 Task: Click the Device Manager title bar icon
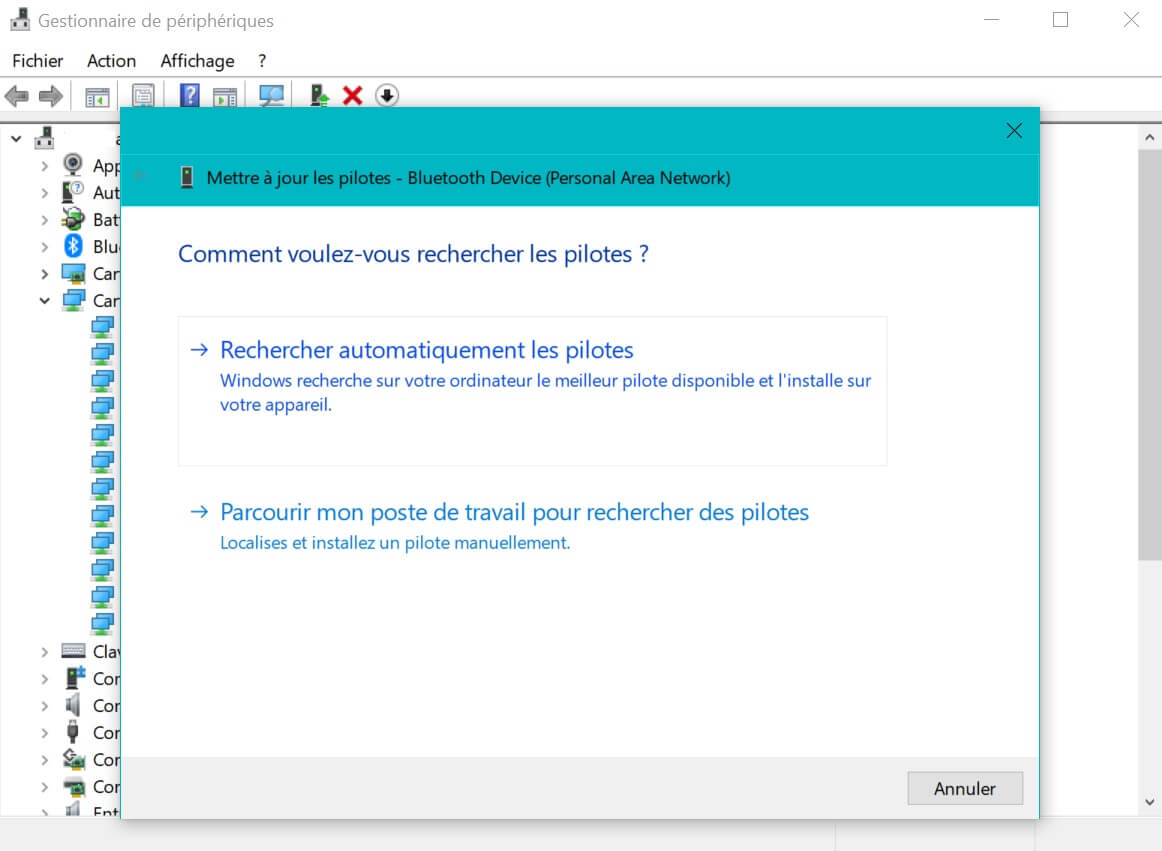point(20,20)
